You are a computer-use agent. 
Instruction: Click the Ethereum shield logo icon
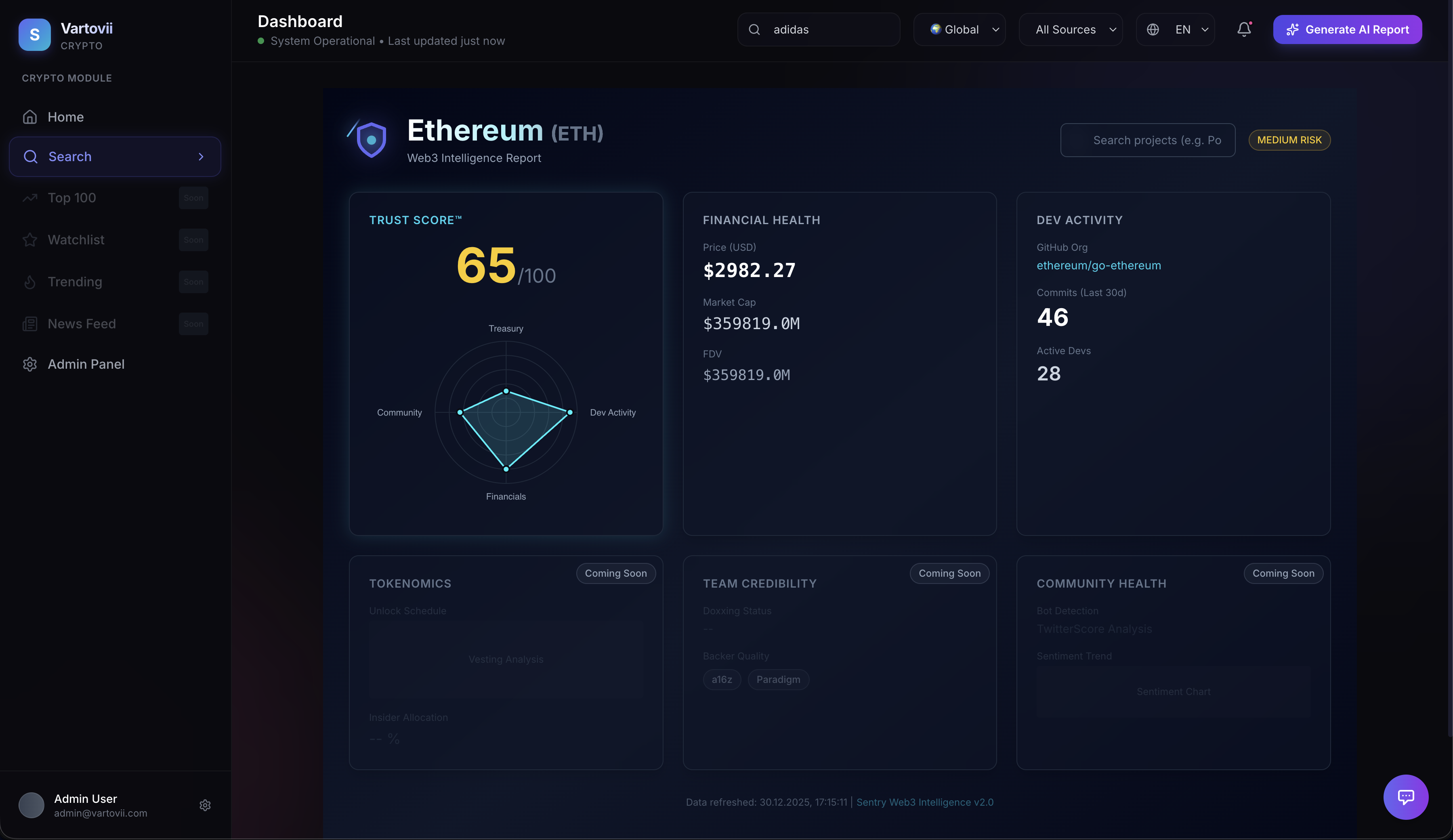point(371,139)
